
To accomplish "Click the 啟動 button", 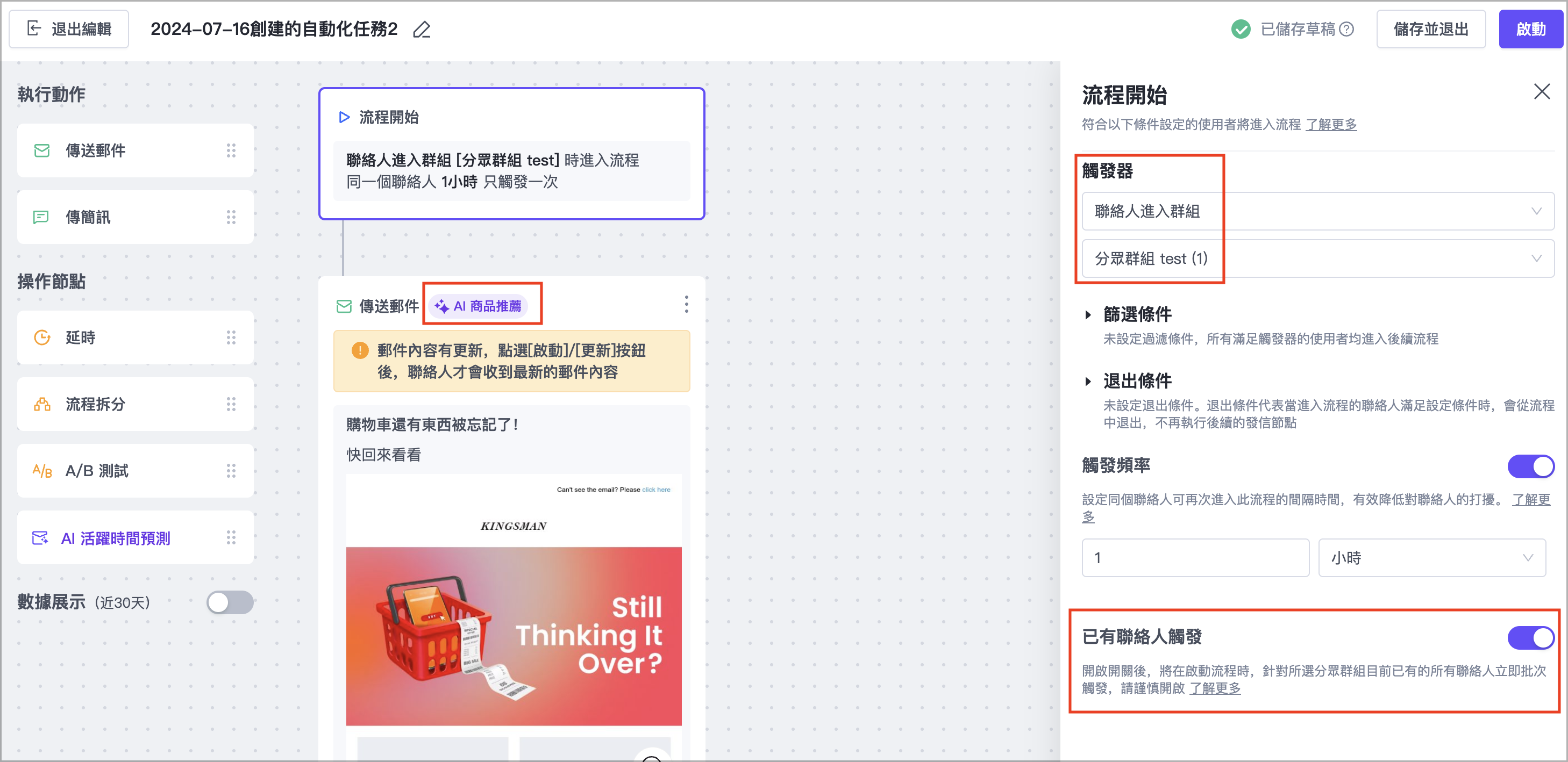I will click(x=1530, y=29).
